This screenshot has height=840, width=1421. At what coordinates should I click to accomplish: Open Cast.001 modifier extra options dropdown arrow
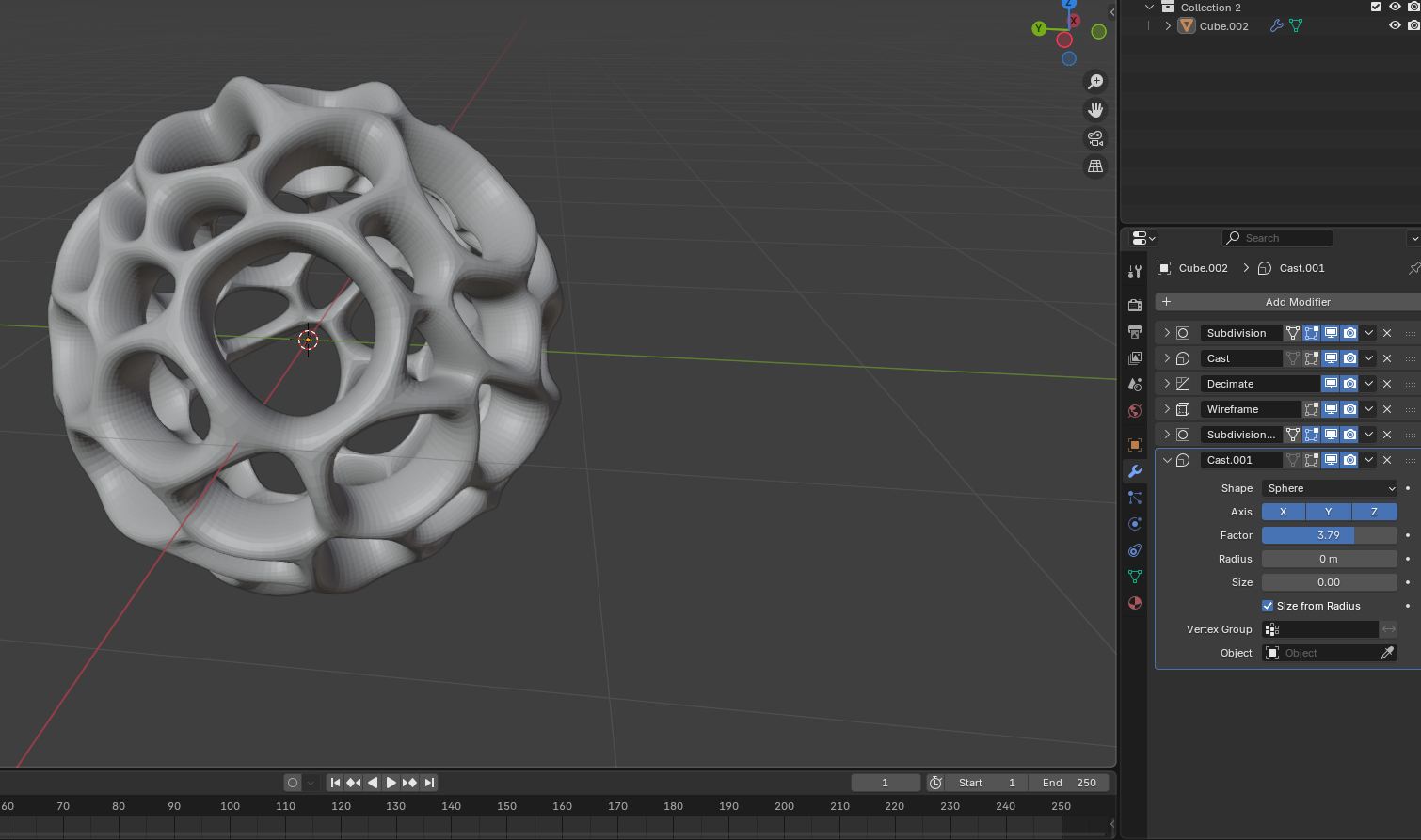coord(1368,460)
